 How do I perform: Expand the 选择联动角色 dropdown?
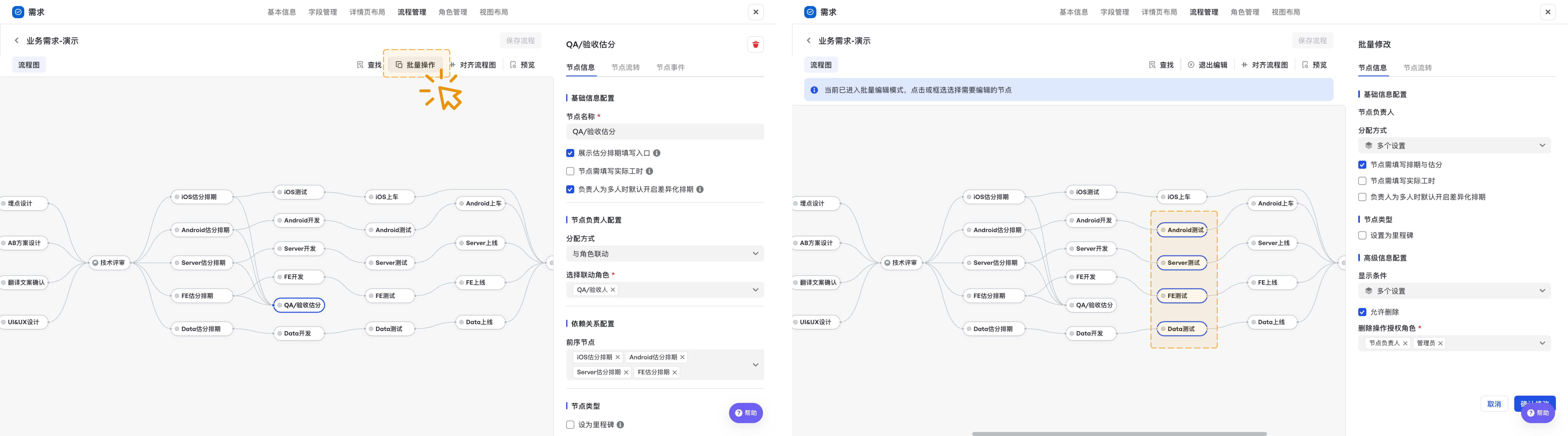pos(665,290)
